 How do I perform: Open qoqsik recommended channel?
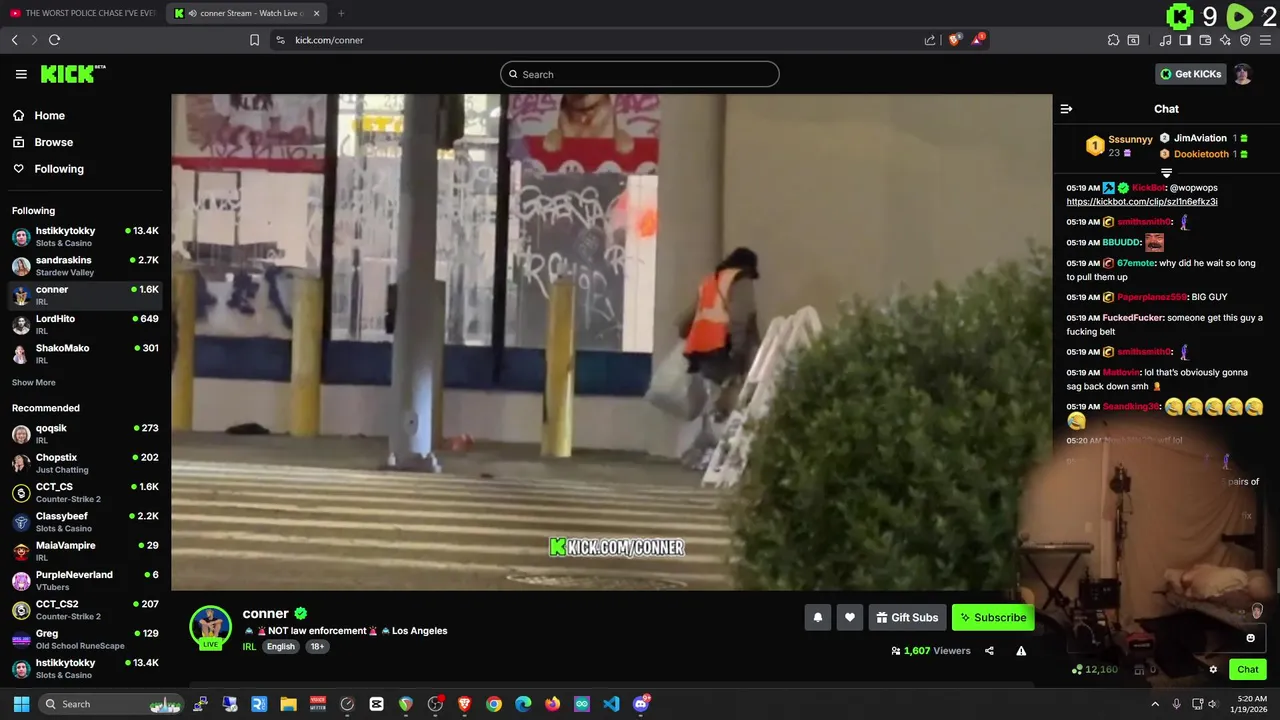[85, 434]
